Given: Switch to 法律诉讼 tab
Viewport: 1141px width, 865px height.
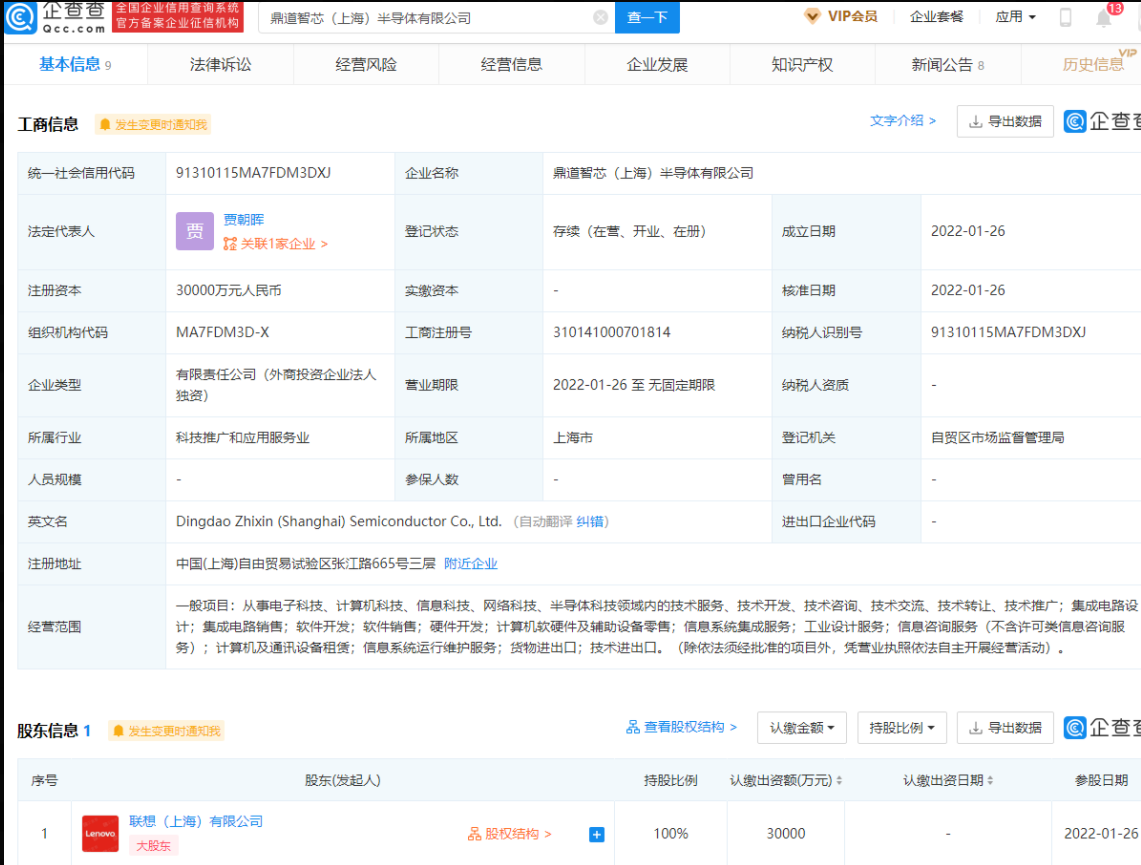Looking at the screenshot, I should [220, 65].
